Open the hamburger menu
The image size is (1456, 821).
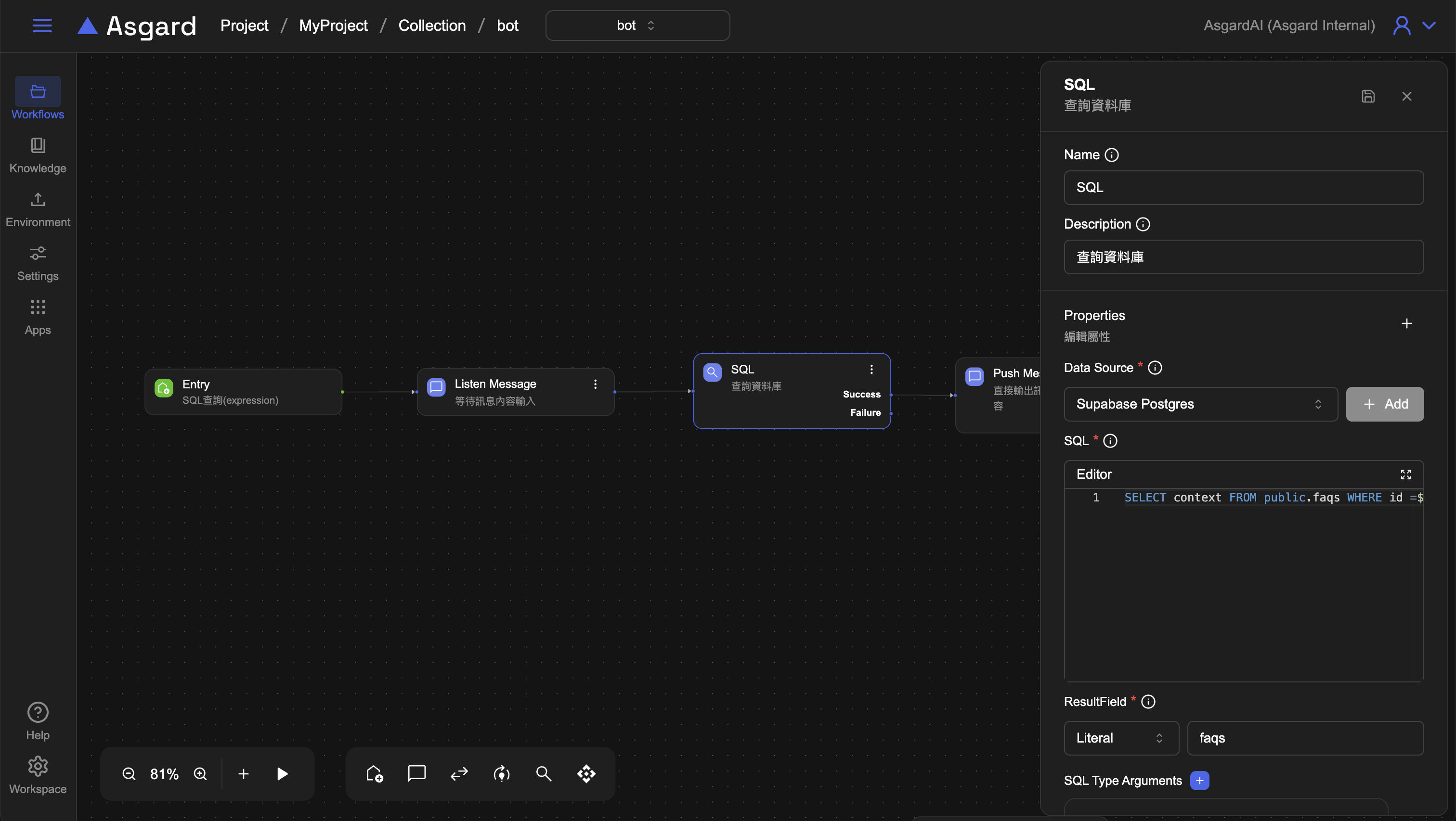pyautogui.click(x=42, y=26)
